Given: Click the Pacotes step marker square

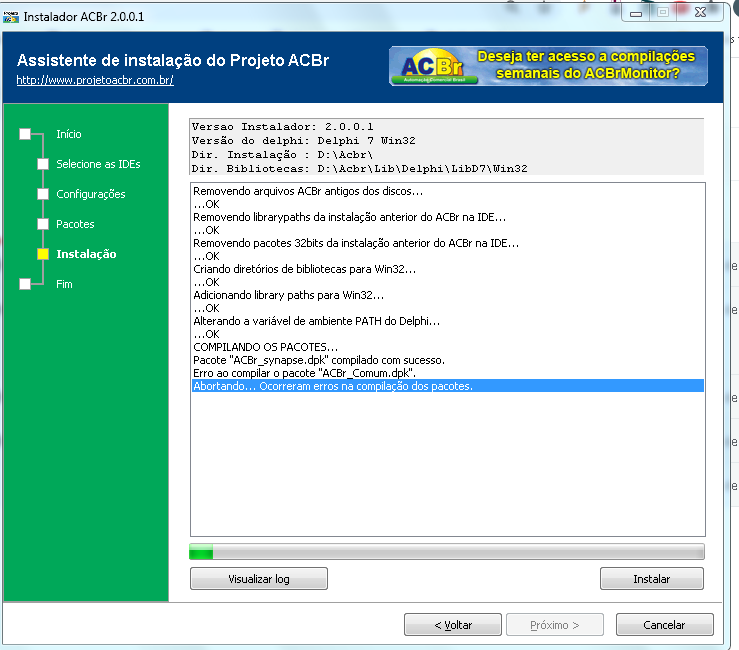Looking at the screenshot, I should click(43, 224).
